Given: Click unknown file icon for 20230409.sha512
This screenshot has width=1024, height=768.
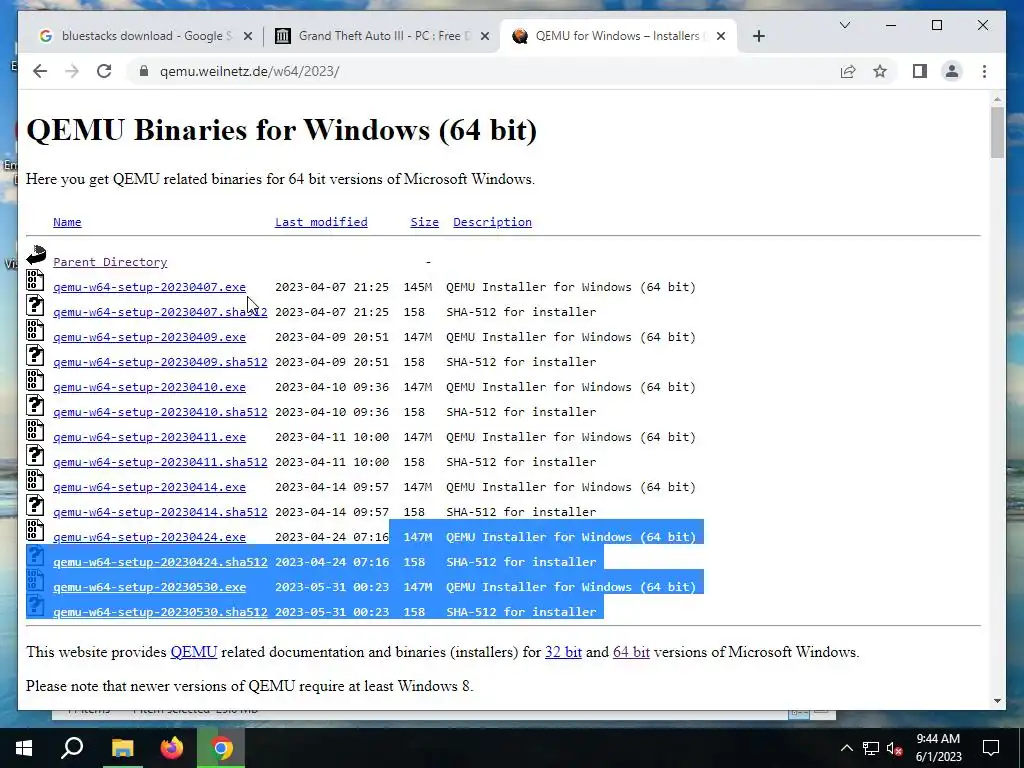Looking at the screenshot, I should coord(35,355).
